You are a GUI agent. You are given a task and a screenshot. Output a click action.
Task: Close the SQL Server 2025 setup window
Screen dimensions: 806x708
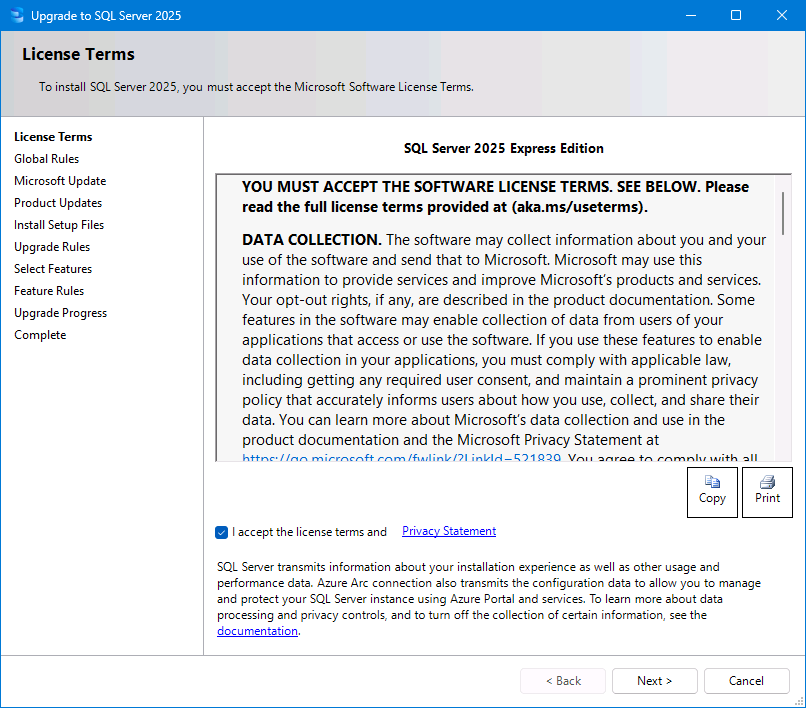tap(782, 15)
